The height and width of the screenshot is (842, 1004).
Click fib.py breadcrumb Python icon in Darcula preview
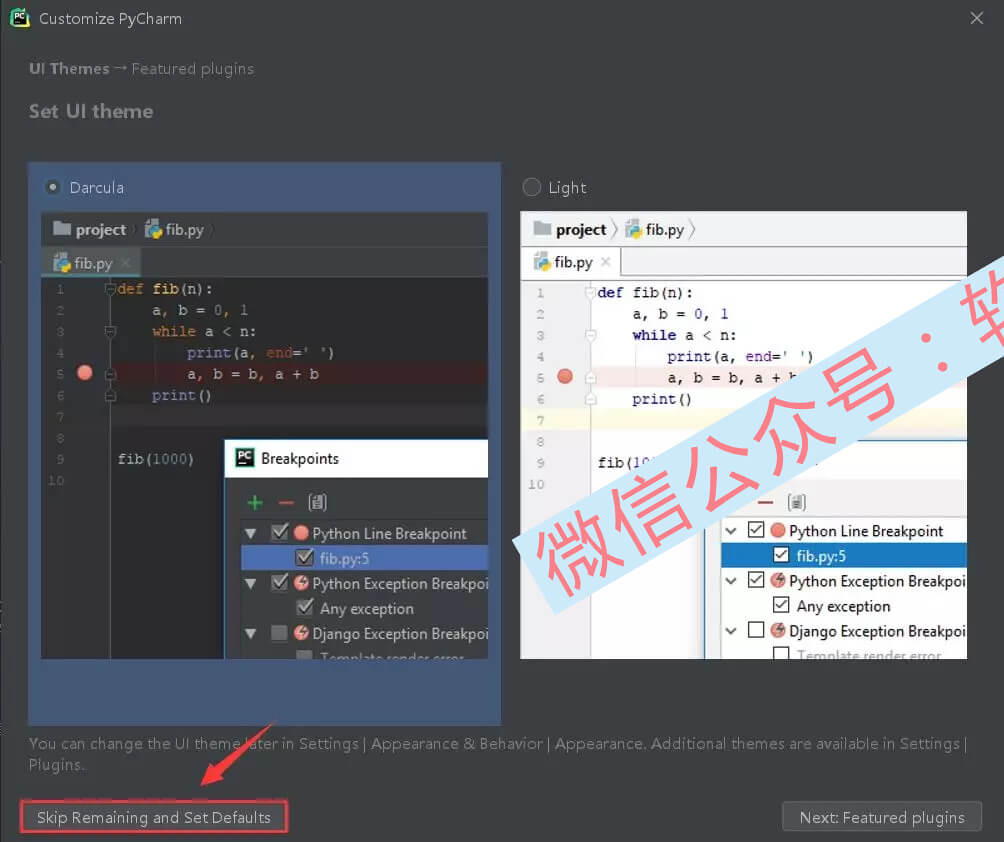point(153,229)
